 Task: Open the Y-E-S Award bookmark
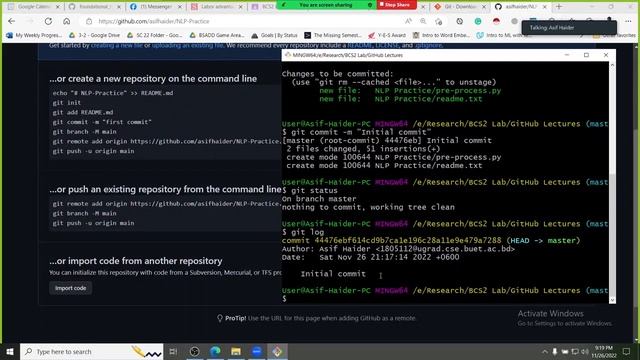(x=387, y=36)
